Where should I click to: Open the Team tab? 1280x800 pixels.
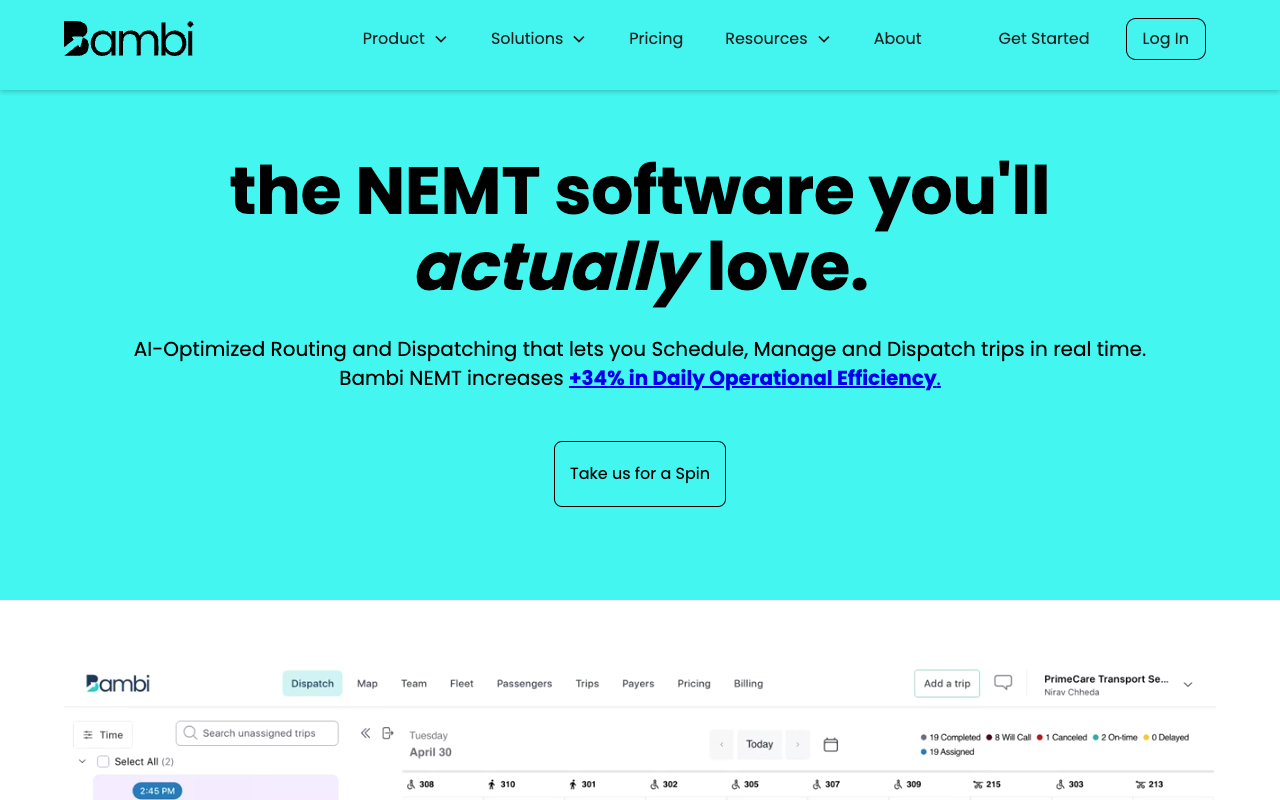click(x=414, y=684)
